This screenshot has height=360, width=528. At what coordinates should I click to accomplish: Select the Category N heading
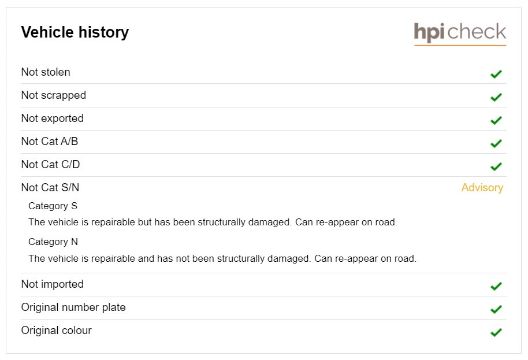pyautogui.click(x=53, y=242)
